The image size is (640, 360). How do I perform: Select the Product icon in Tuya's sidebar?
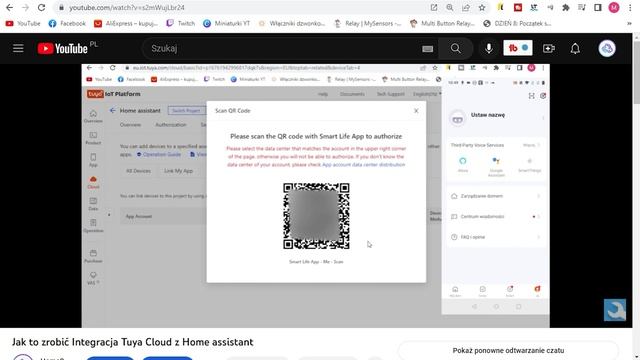[93, 138]
